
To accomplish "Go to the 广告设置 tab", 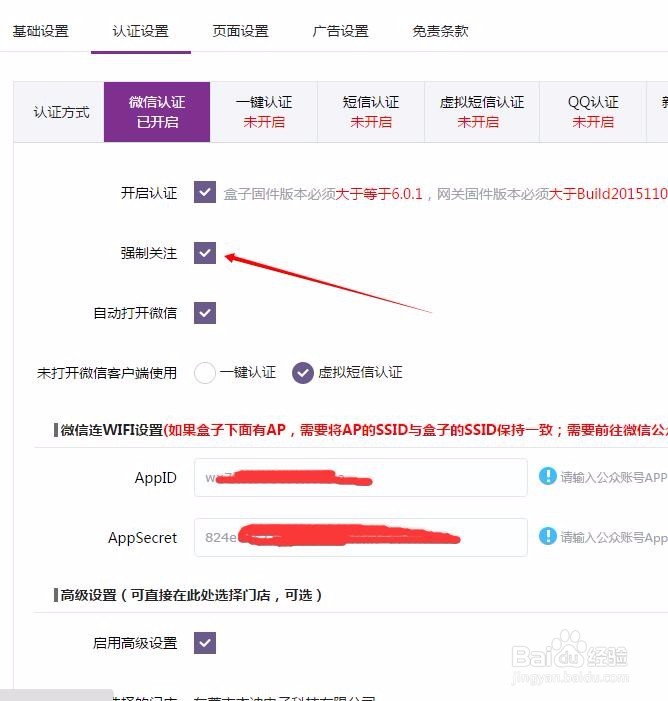I will click(341, 31).
